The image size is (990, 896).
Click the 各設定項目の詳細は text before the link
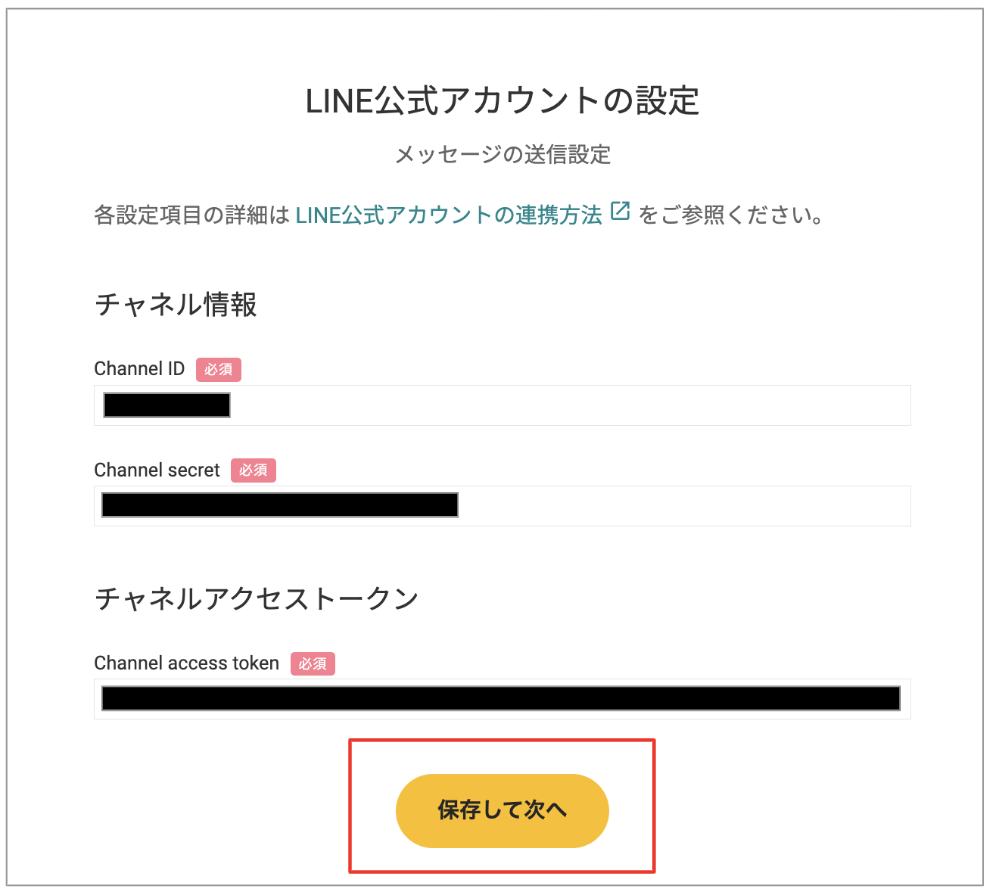192,215
